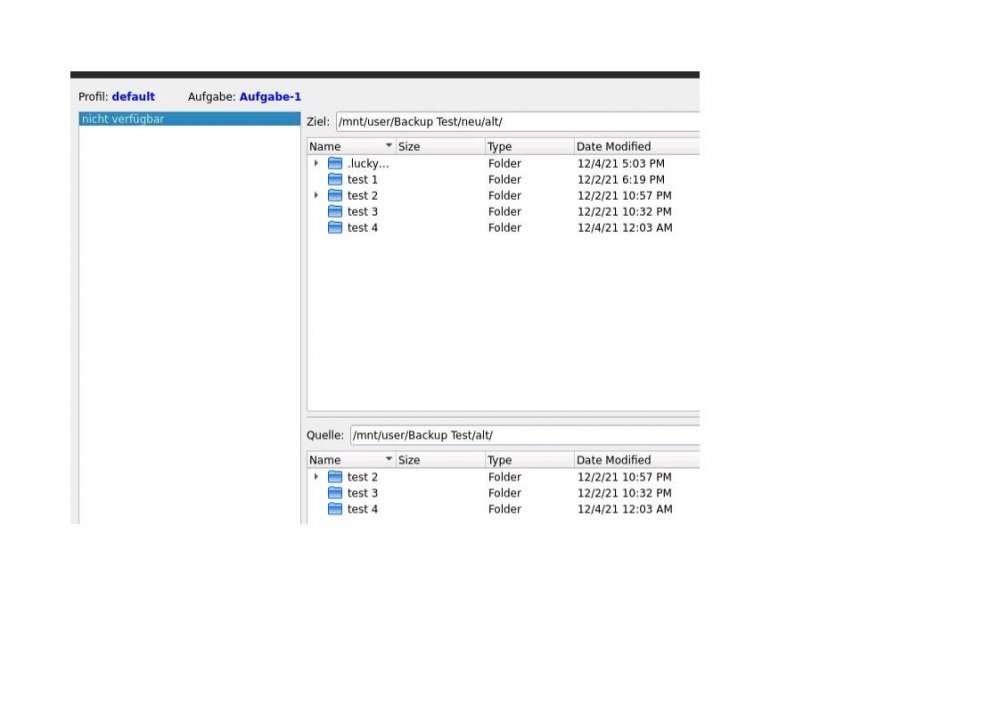This screenshot has width=1000, height=707.
Task: Click the Size column header in Ziel
Action: [441, 147]
